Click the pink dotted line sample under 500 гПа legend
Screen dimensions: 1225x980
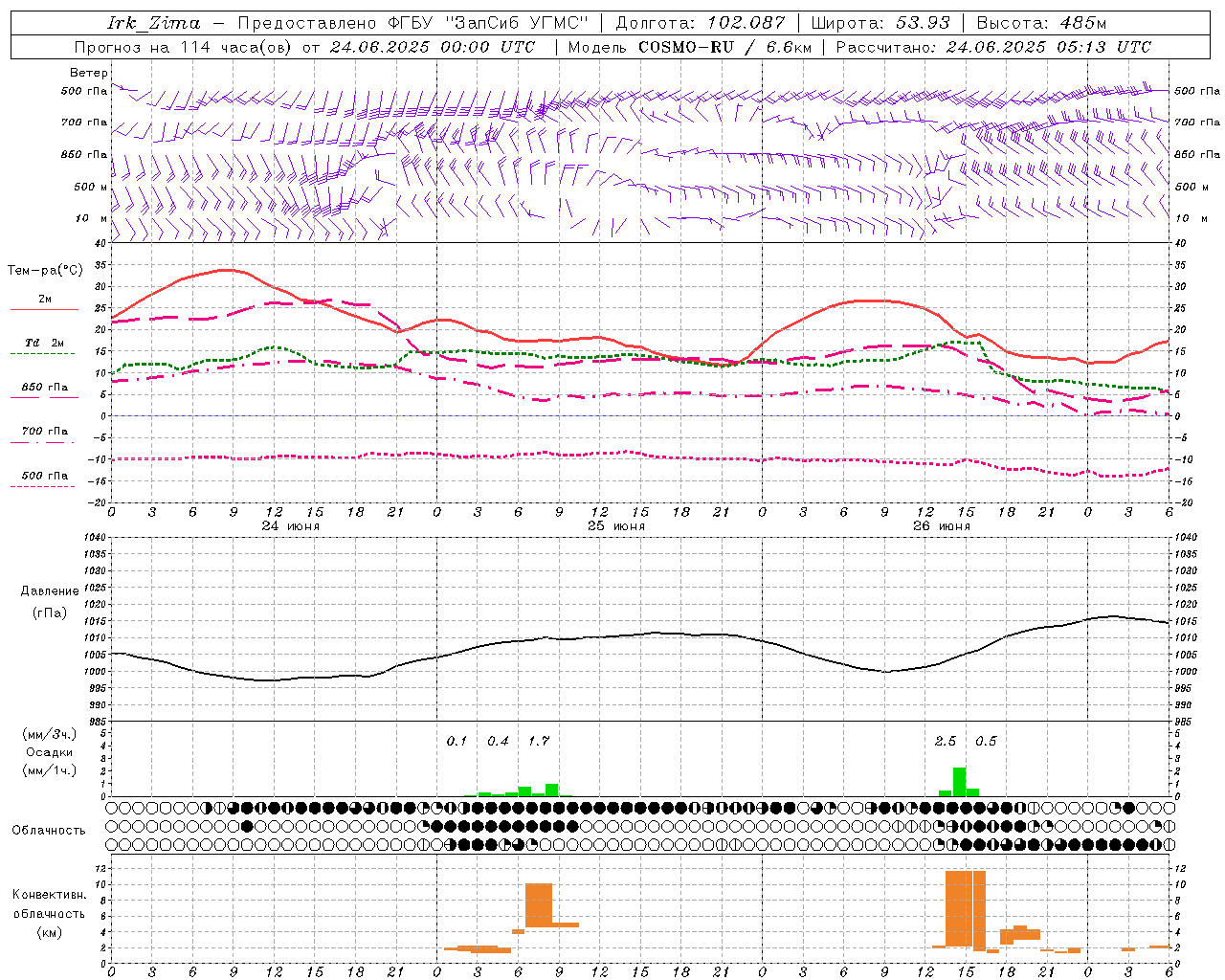click(x=42, y=487)
